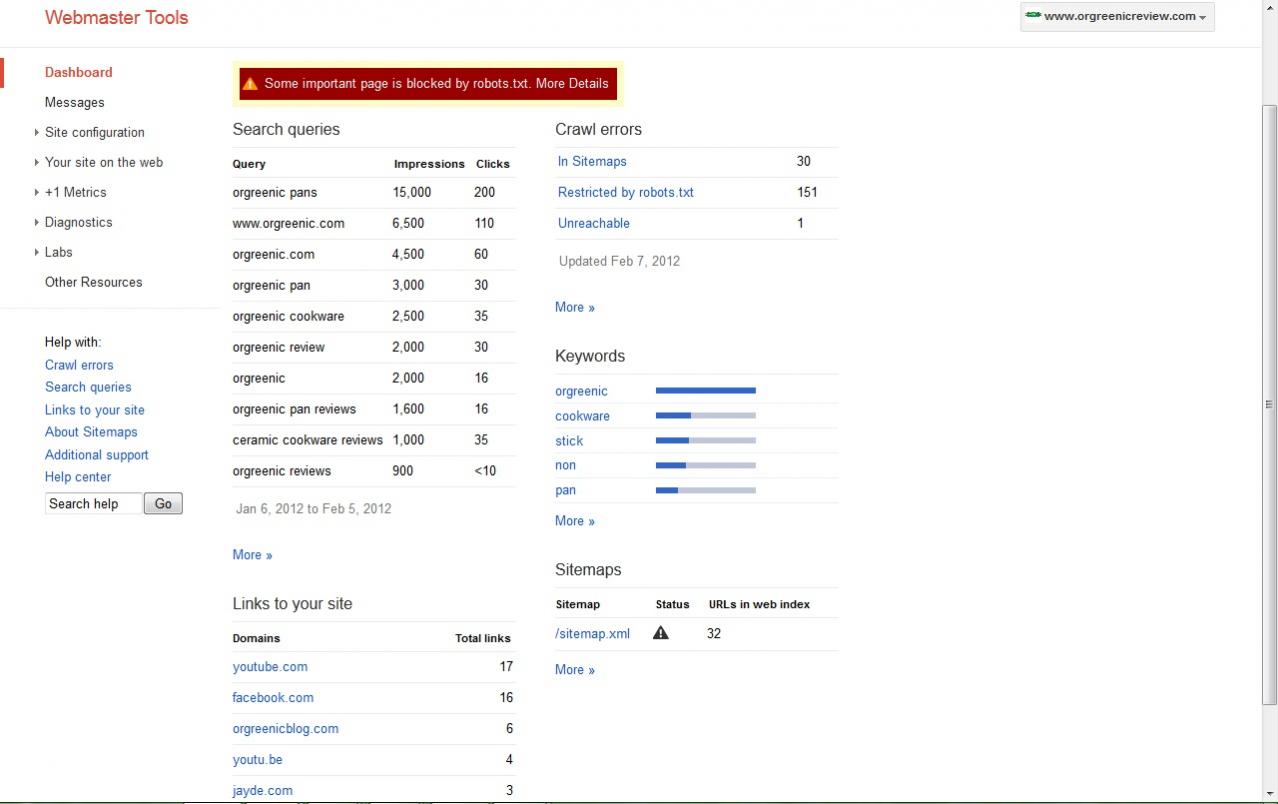Open the cookware keyword link
Screen dimensions: 1278x804
tap(582, 416)
